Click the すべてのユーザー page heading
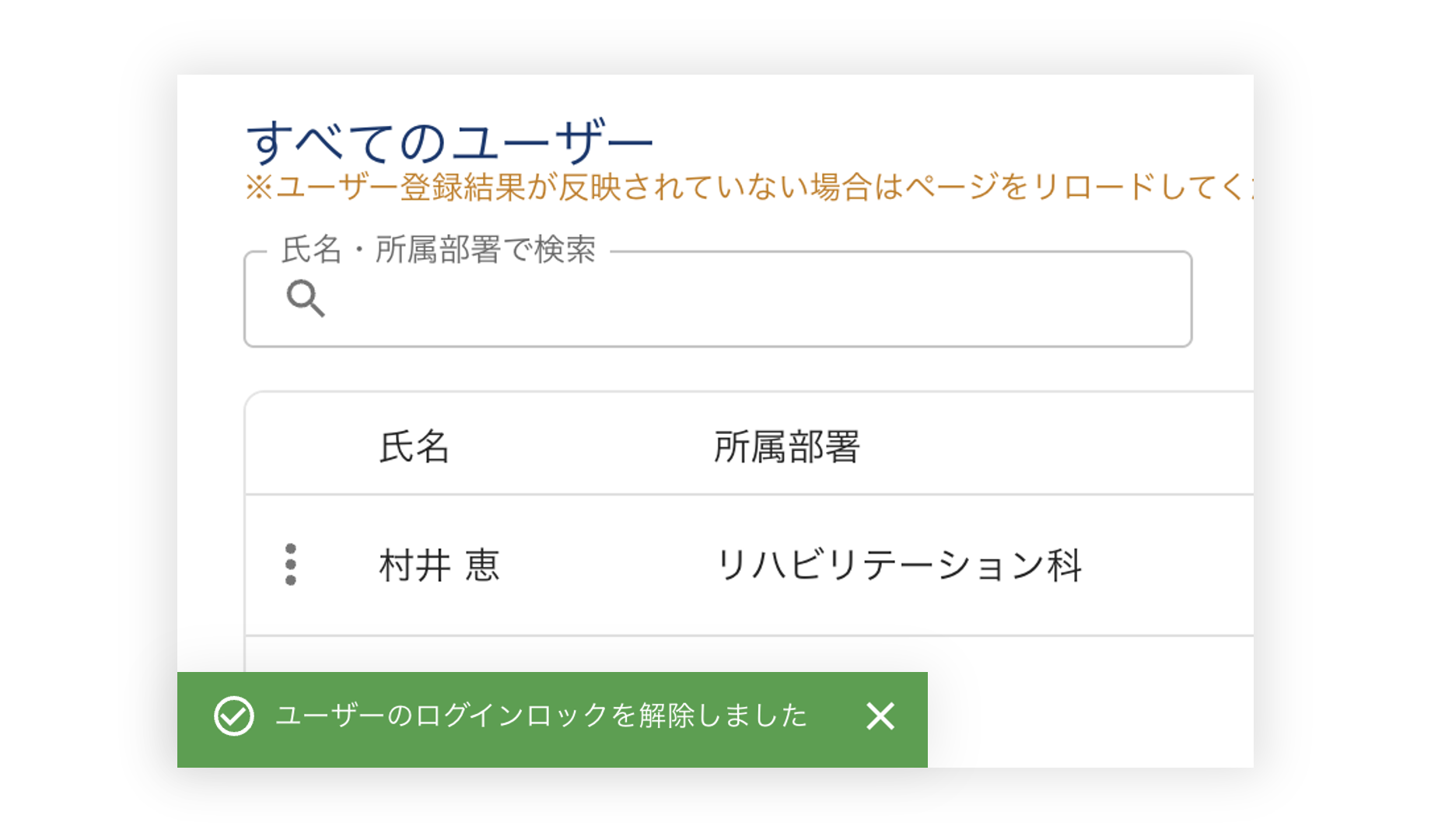1431x840 pixels. coord(450,142)
